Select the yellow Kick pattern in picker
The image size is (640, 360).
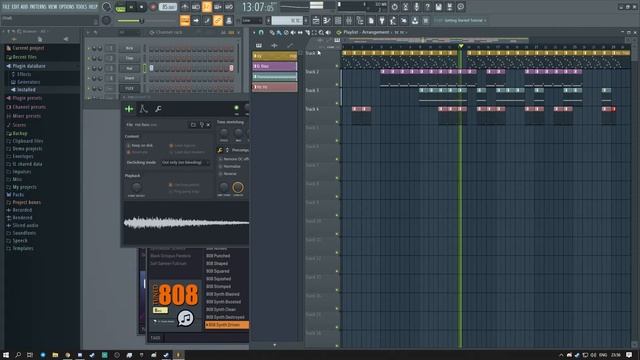click(x=275, y=56)
